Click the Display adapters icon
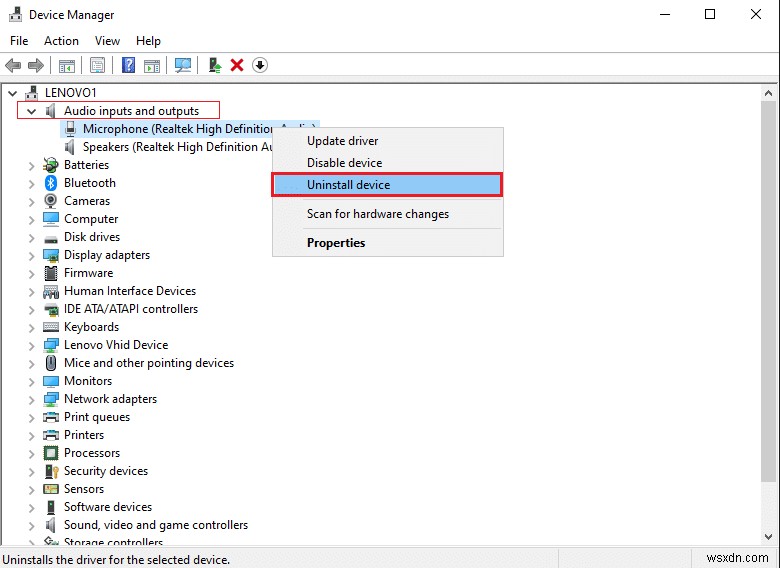The height and width of the screenshot is (568, 780). 51,255
